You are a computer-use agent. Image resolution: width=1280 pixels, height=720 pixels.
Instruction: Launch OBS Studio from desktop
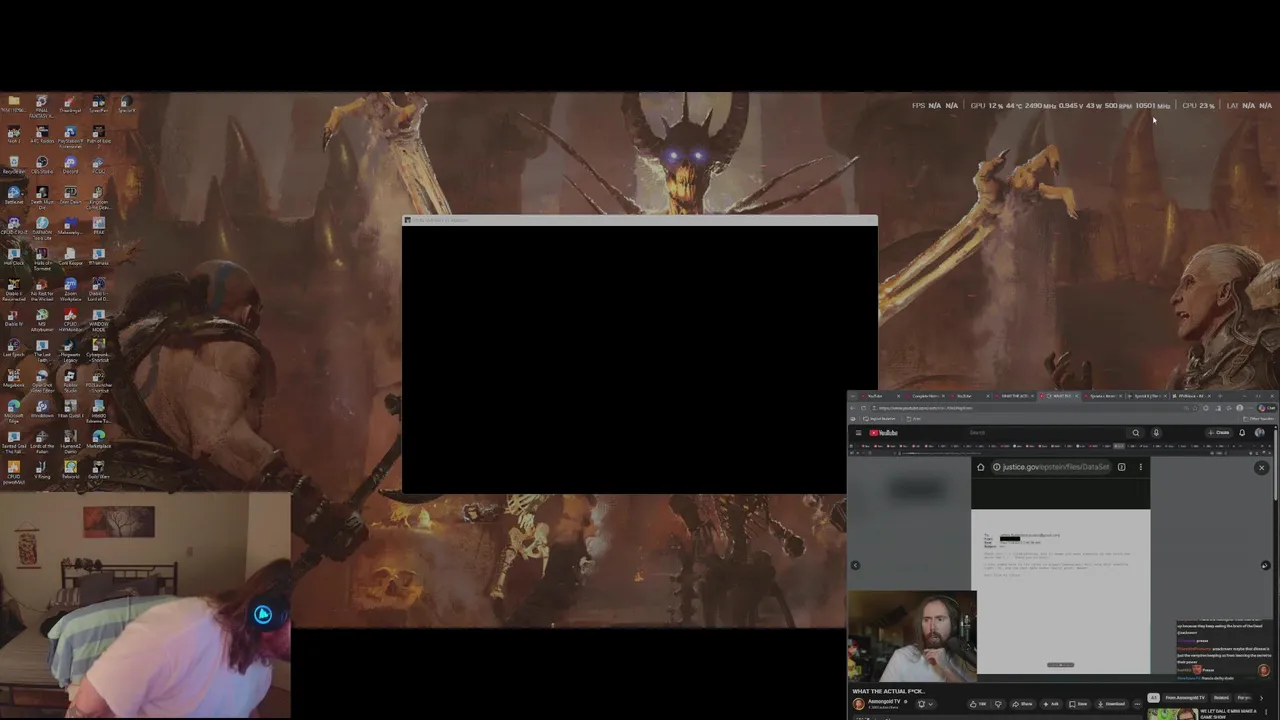[42, 162]
